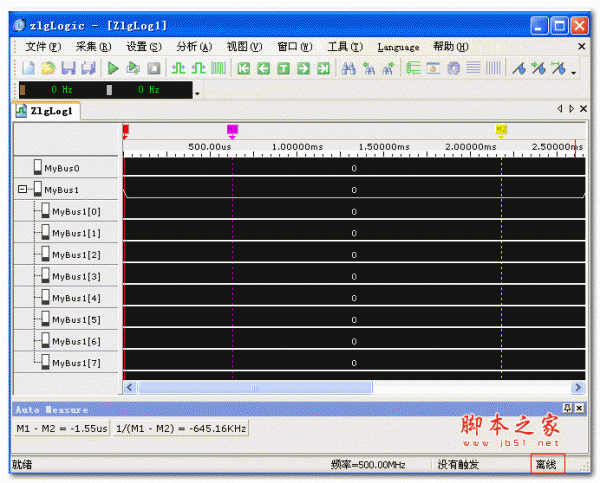Go to next with the green right arrow icon
Screen dimensions: 600x483
(x=303, y=69)
